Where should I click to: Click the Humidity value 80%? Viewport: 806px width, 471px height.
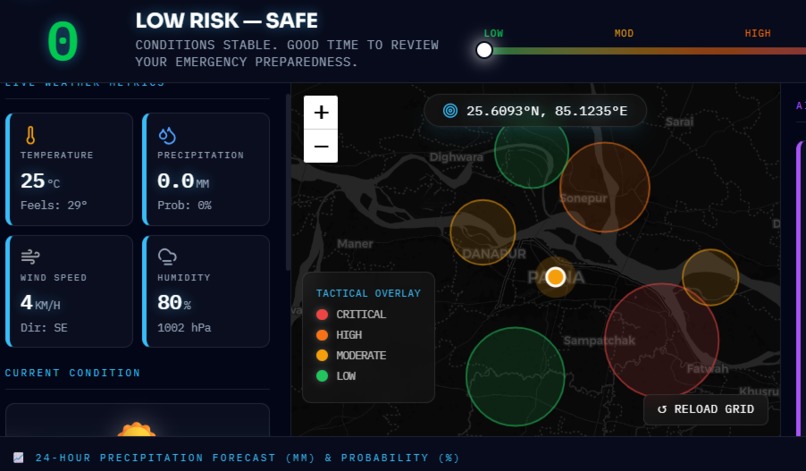(x=174, y=303)
